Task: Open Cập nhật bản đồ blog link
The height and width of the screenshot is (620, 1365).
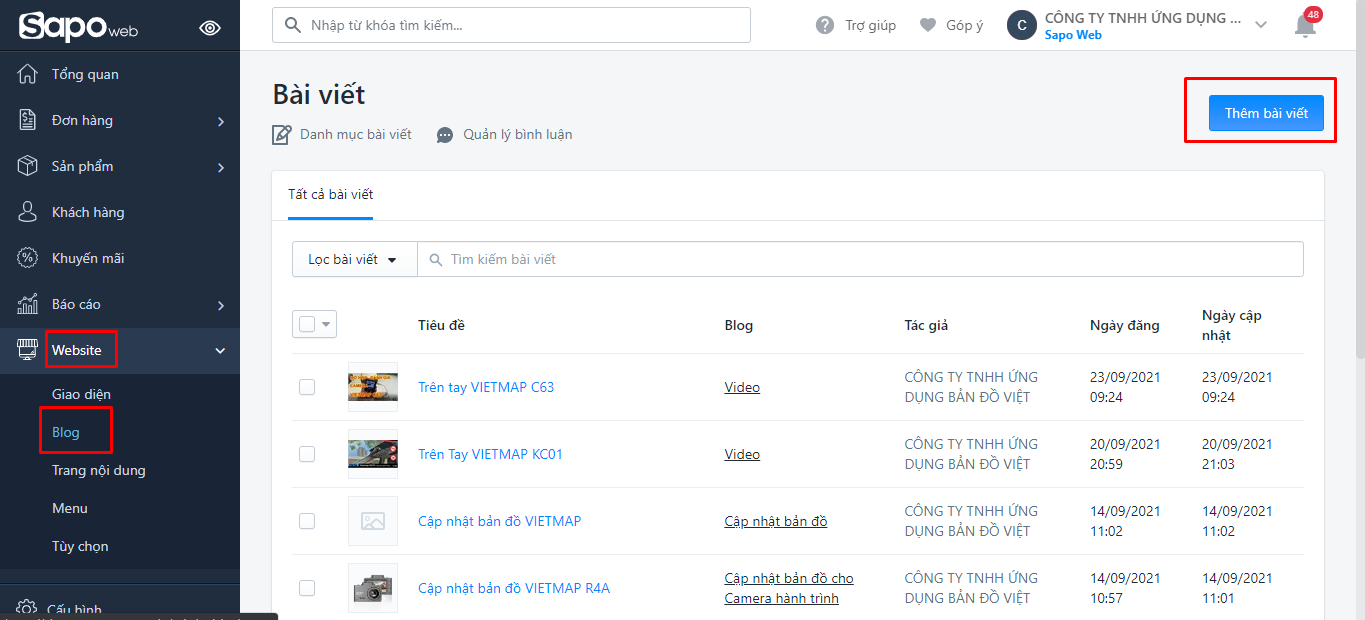Action: coord(776,521)
